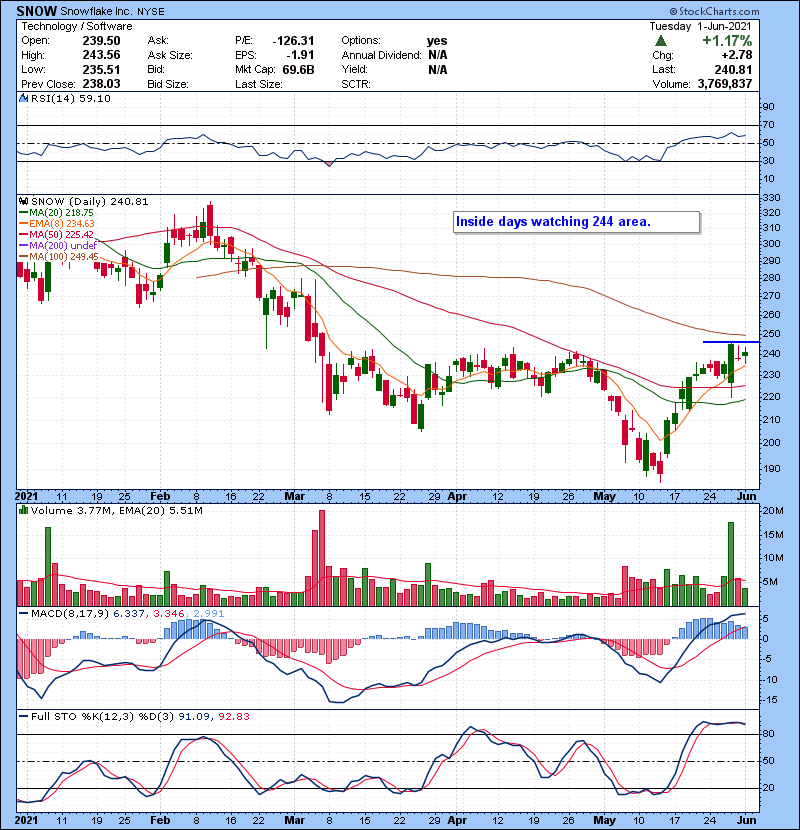The height and width of the screenshot is (830, 800).
Task: Click the Annual Dividend label
Action: click(x=381, y=55)
